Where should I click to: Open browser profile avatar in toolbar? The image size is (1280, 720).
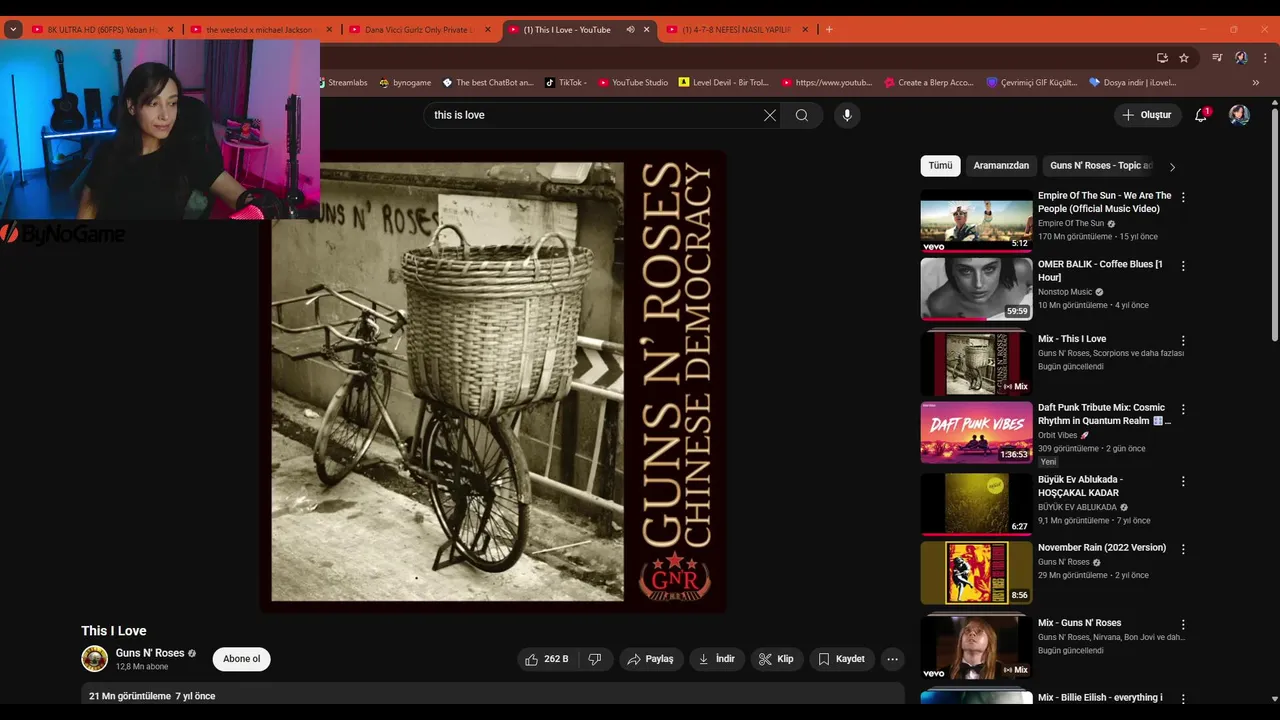[1241, 58]
